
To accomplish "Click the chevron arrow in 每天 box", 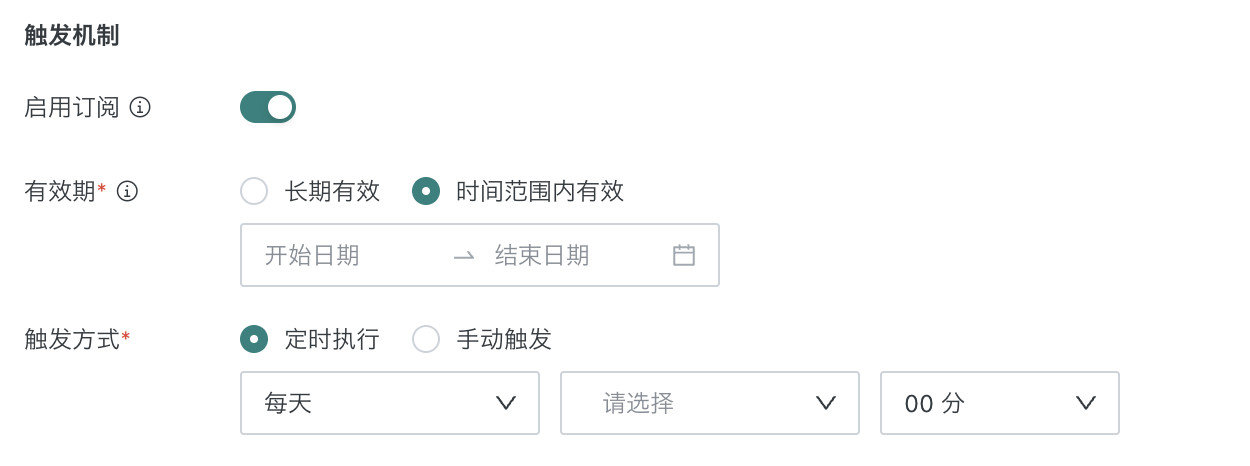I will [506, 403].
